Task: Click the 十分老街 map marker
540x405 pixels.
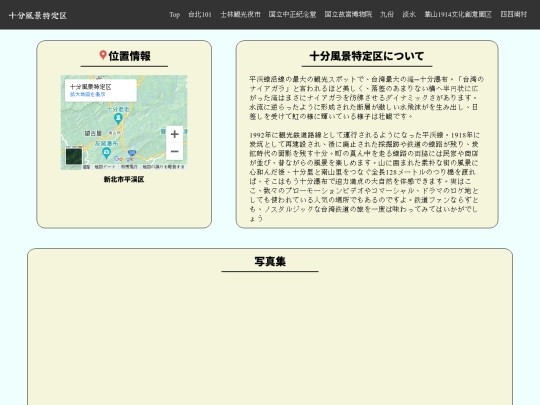Action: (118, 118)
